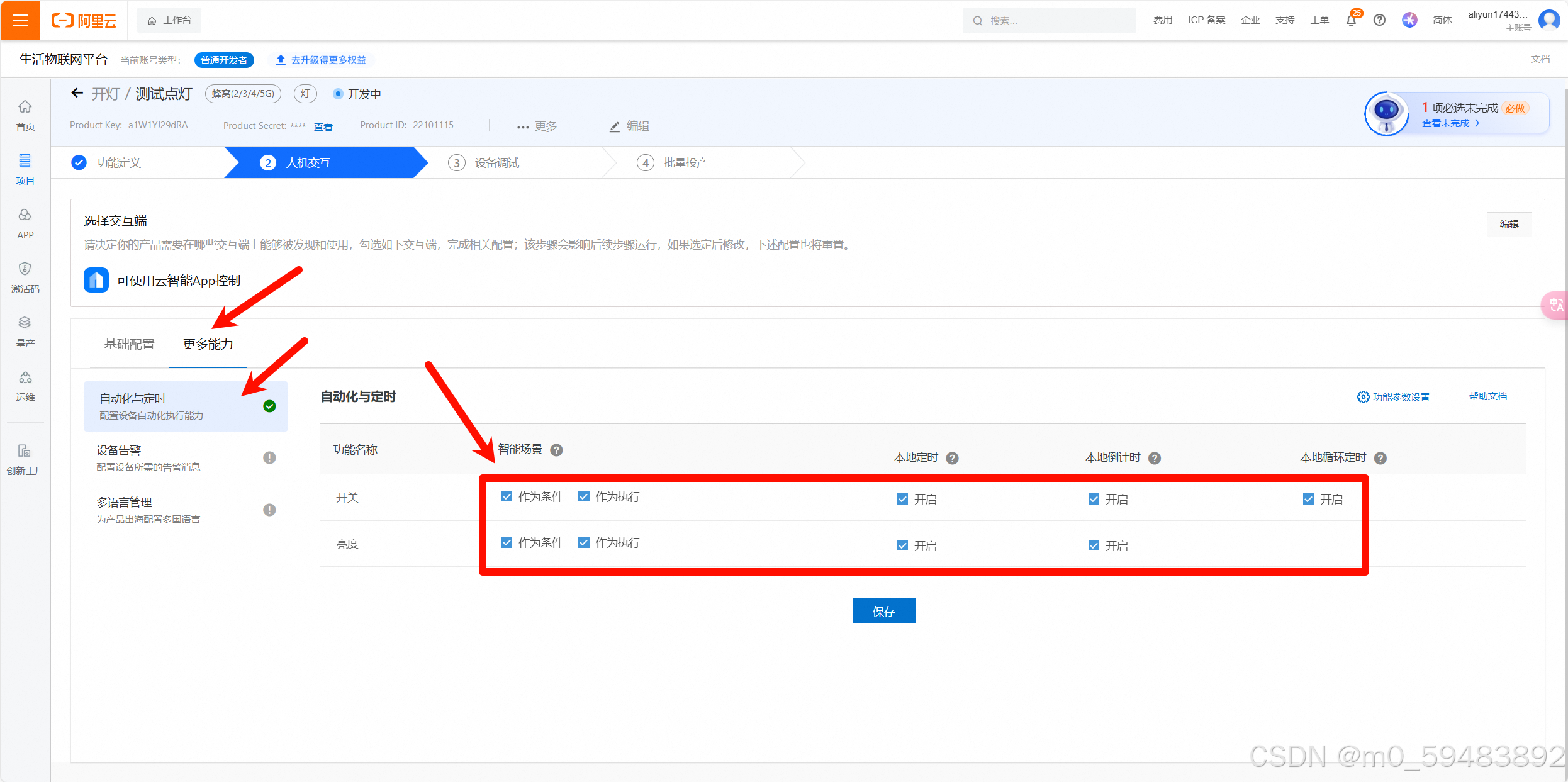Screen dimensions: 1568x782
Task: Click the notification bell icon
Action: click(1351, 20)
